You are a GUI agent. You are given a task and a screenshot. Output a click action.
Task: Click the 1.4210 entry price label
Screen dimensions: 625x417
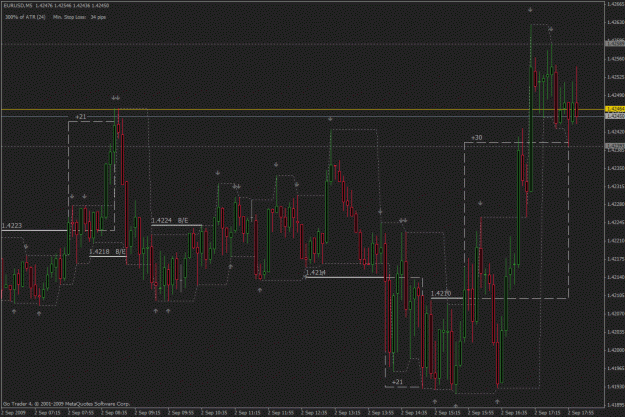tap(441, 293)
